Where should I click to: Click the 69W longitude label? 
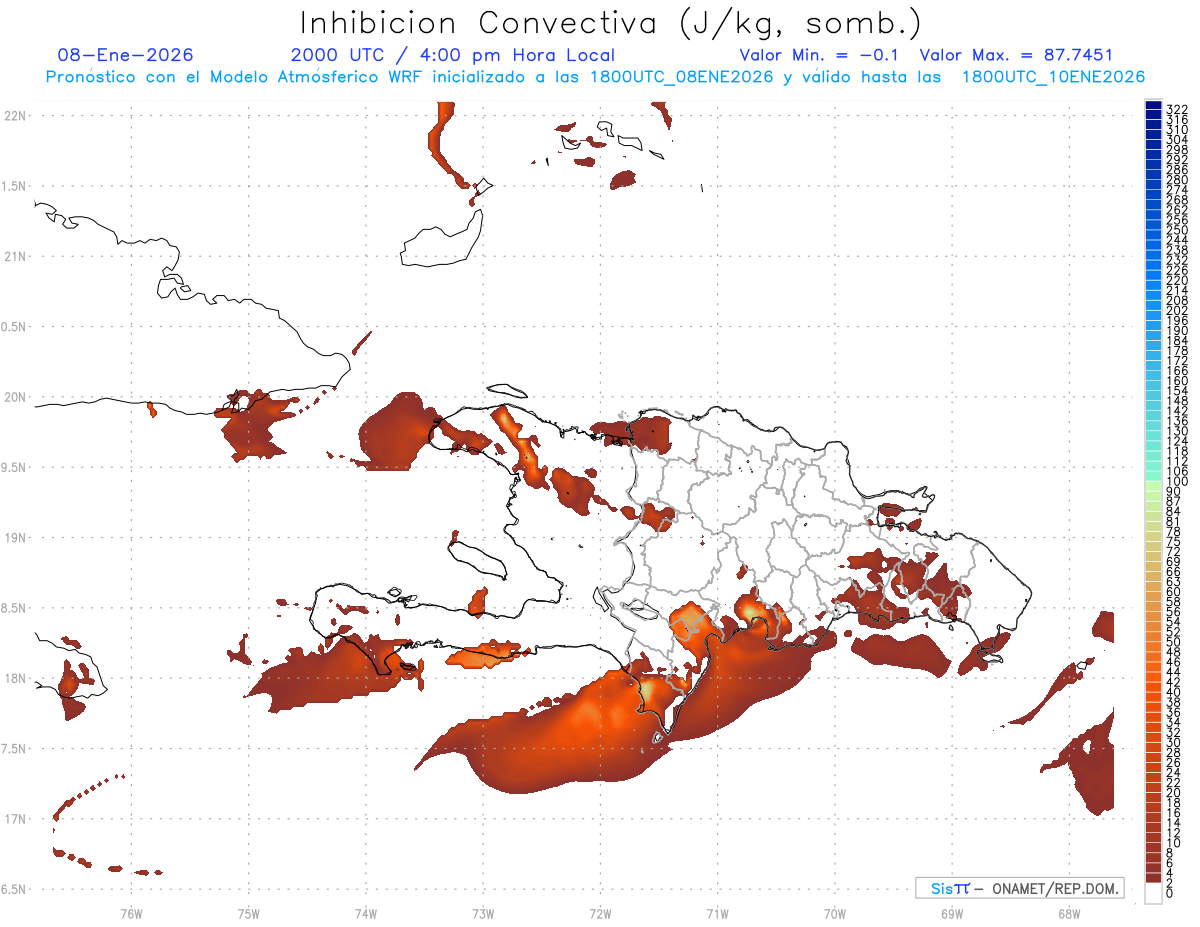point(952,913)
